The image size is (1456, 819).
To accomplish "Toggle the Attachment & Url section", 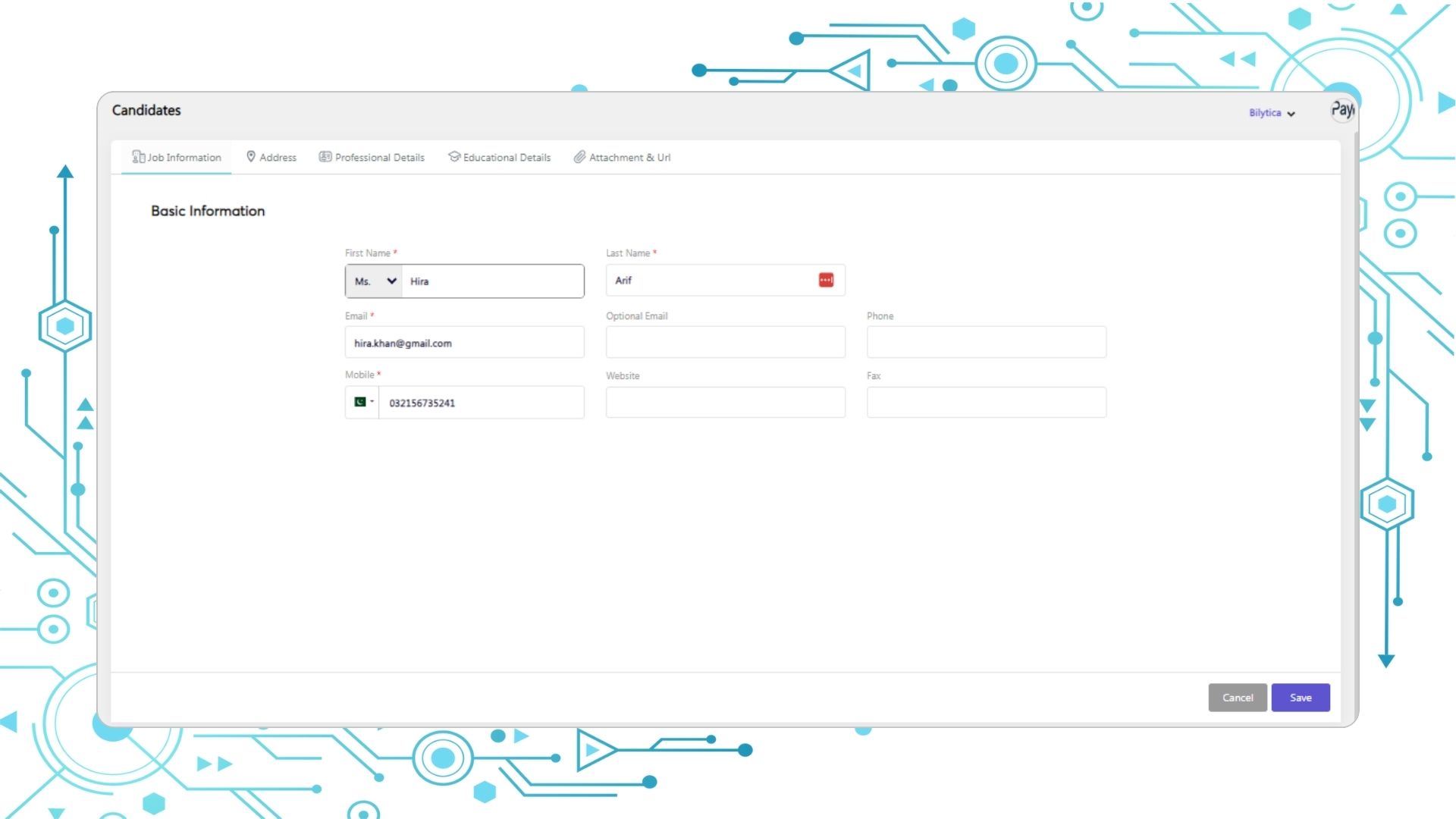I will pyautogui.click(x=622, y=157).
